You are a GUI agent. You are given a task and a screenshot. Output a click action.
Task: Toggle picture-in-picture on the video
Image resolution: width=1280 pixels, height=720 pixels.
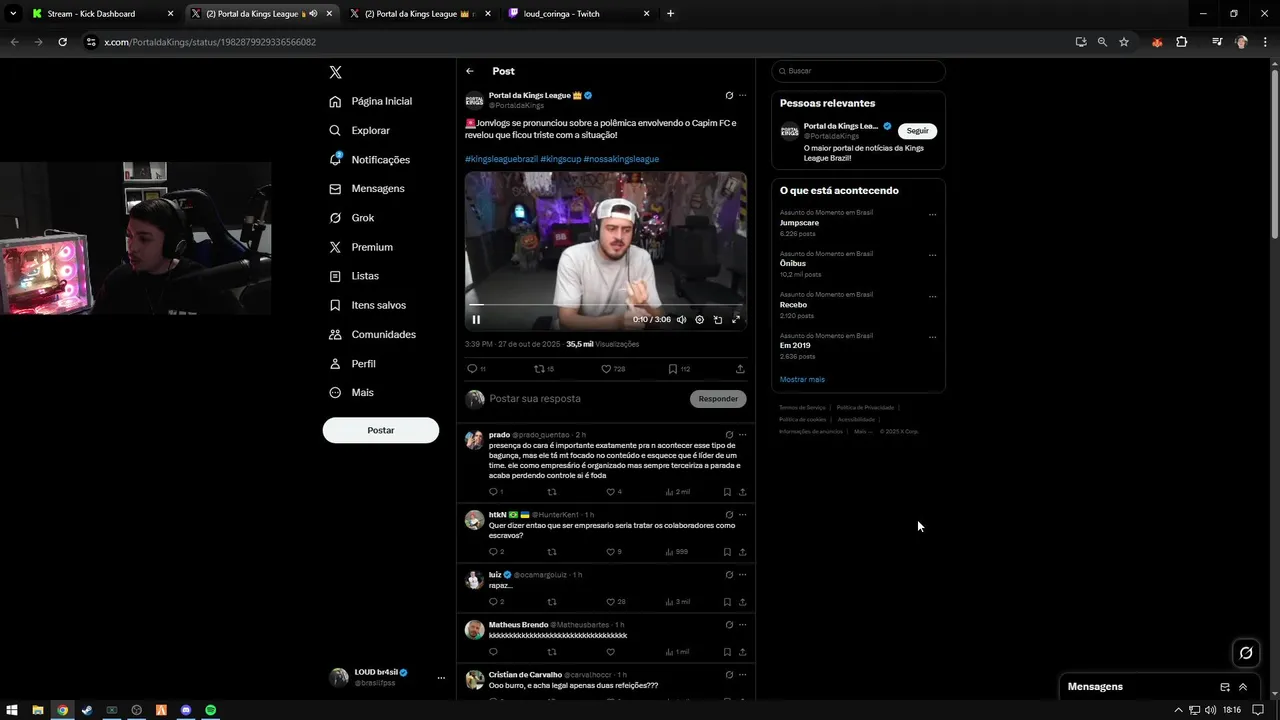(717, 320)
